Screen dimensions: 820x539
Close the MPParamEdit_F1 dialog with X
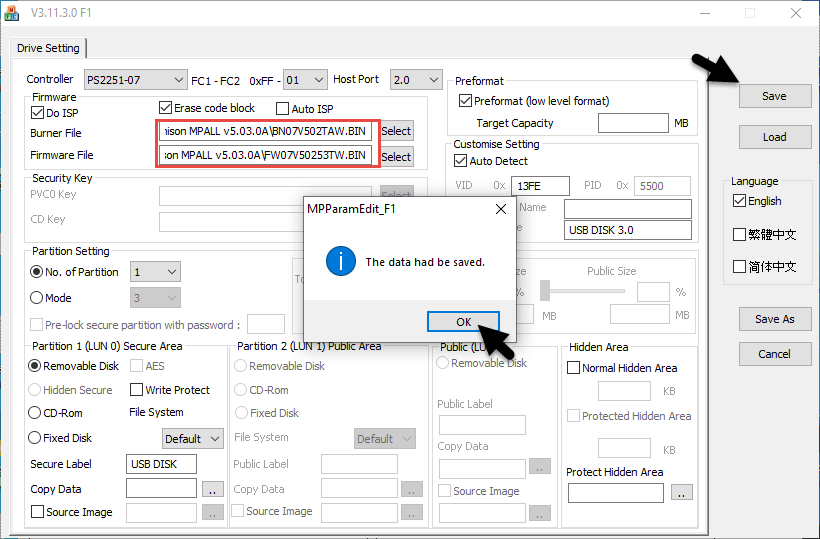click(500, 209)
